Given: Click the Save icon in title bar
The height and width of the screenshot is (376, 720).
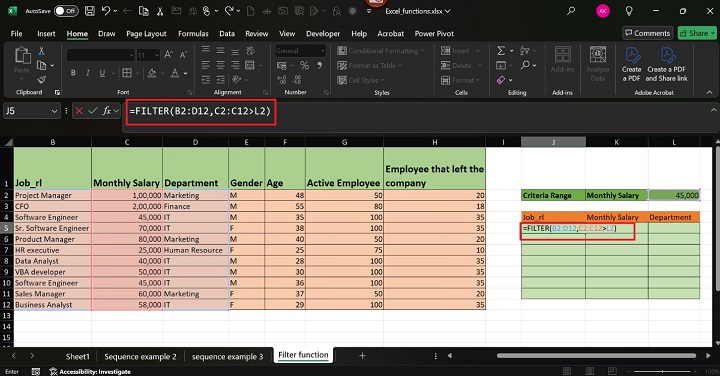Looking at the screenshot, I should 90,11.
